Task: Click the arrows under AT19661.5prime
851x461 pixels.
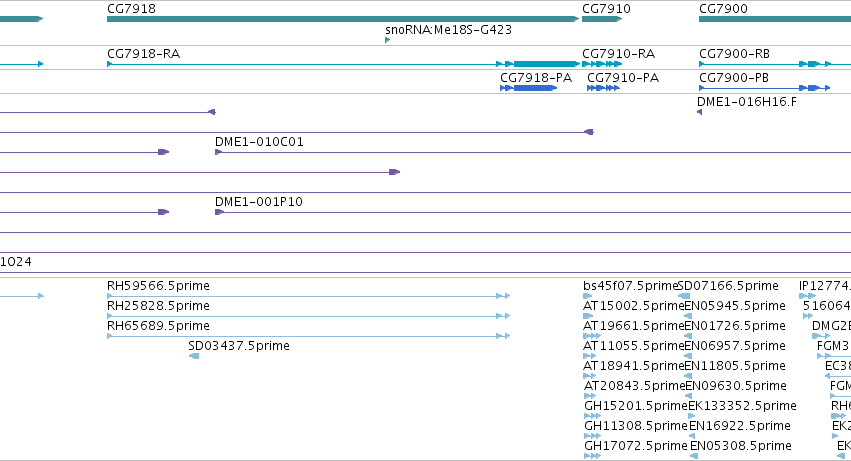Action: coord(592,336)
